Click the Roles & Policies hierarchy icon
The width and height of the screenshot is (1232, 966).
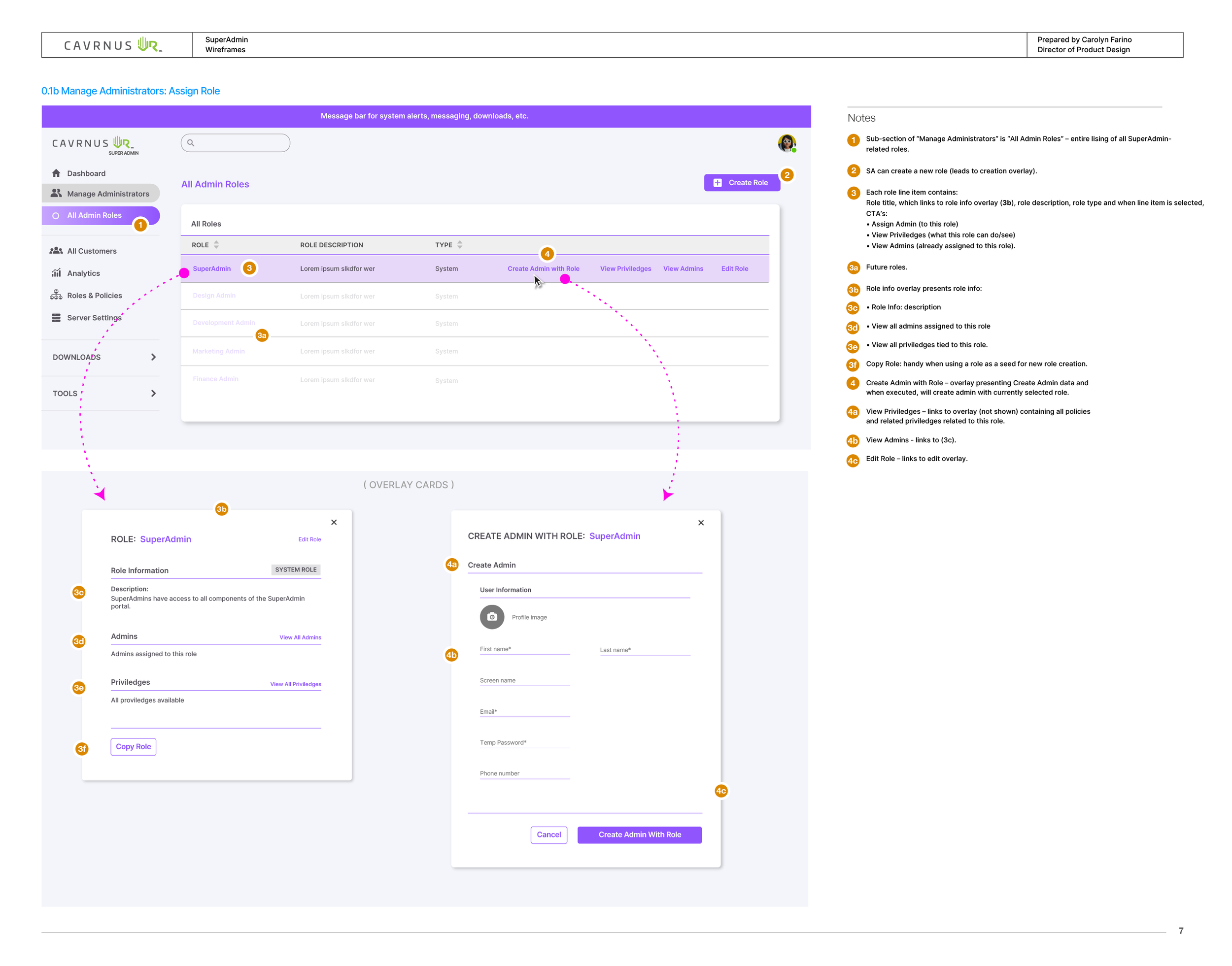click(x=56, y=295)
